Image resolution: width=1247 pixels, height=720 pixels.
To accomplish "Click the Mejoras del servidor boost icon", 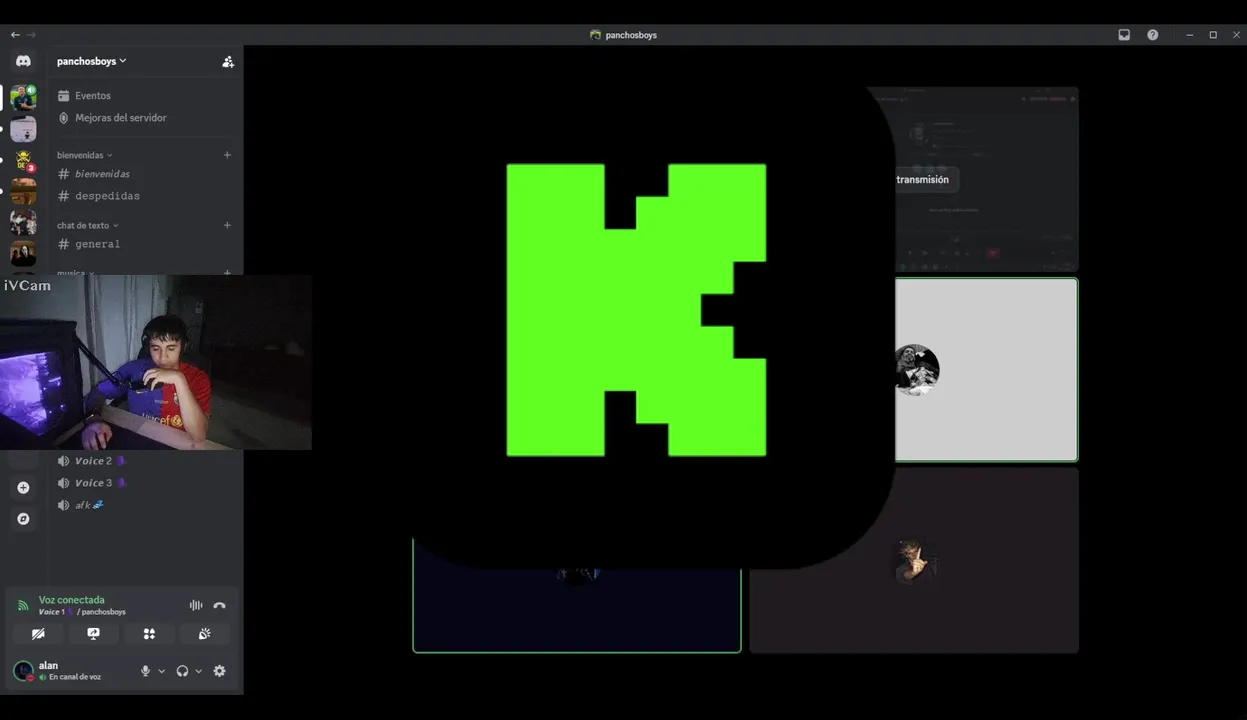I will (64, 118).
